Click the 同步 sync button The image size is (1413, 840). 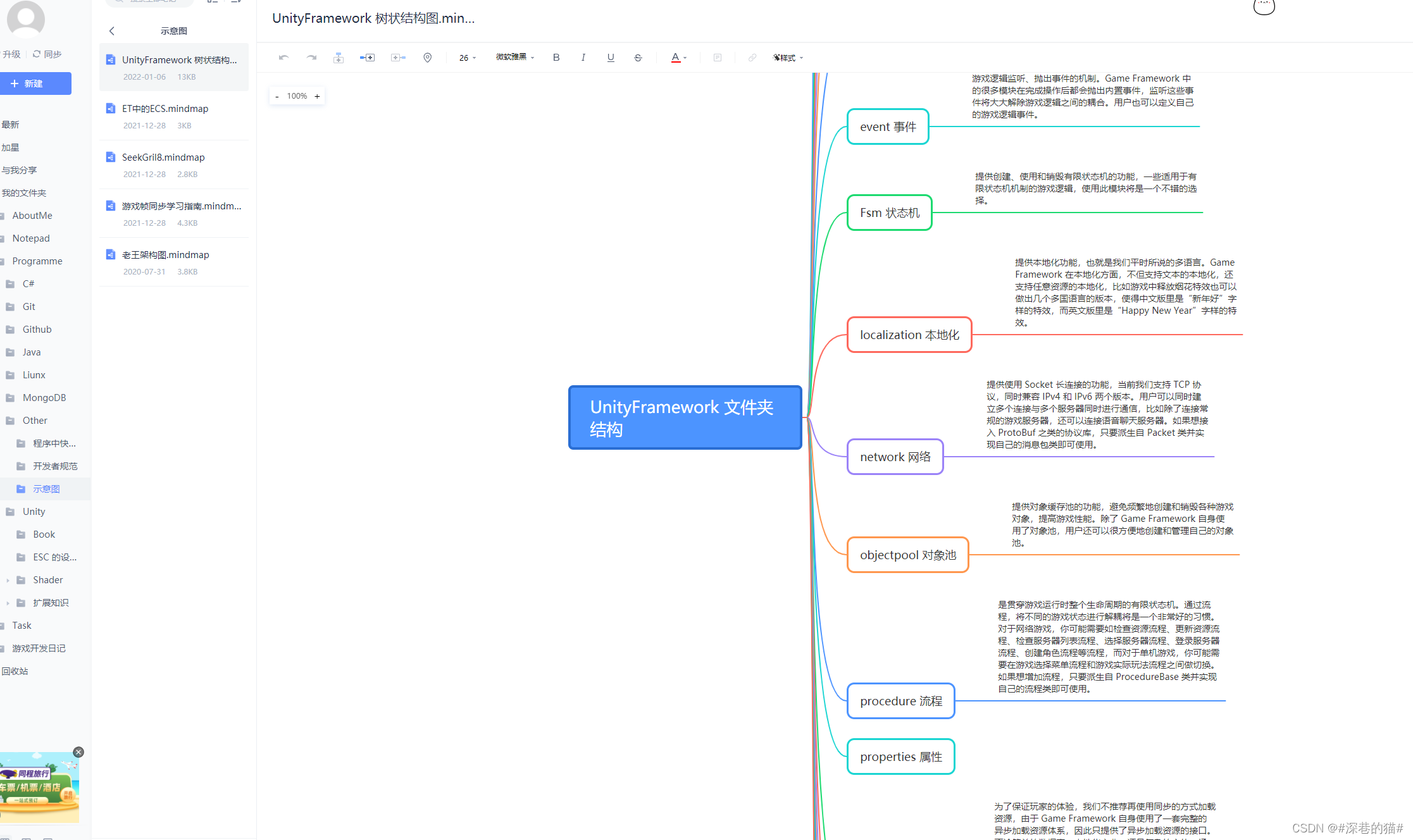pyautogui.click(x=47, y=54)
